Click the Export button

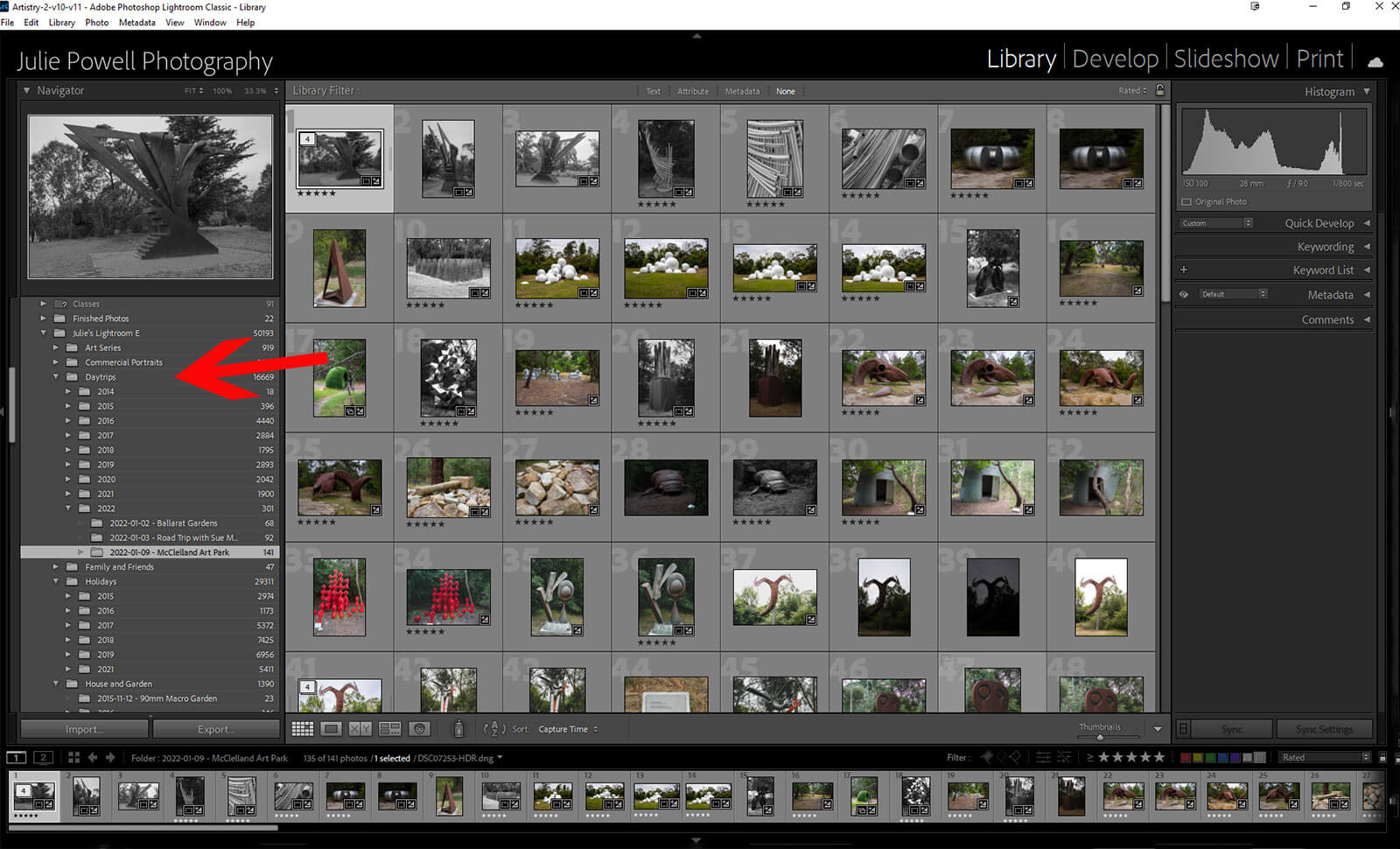pos(216,729)
